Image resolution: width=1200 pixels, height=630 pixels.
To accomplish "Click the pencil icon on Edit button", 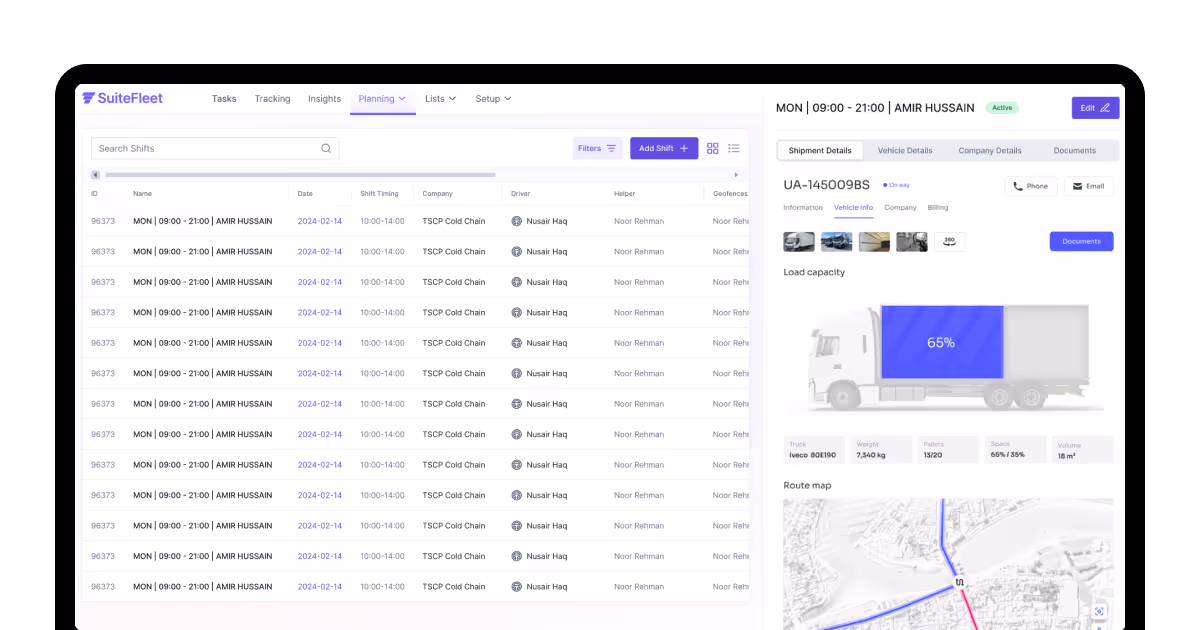I will (x=1105, y=108).
